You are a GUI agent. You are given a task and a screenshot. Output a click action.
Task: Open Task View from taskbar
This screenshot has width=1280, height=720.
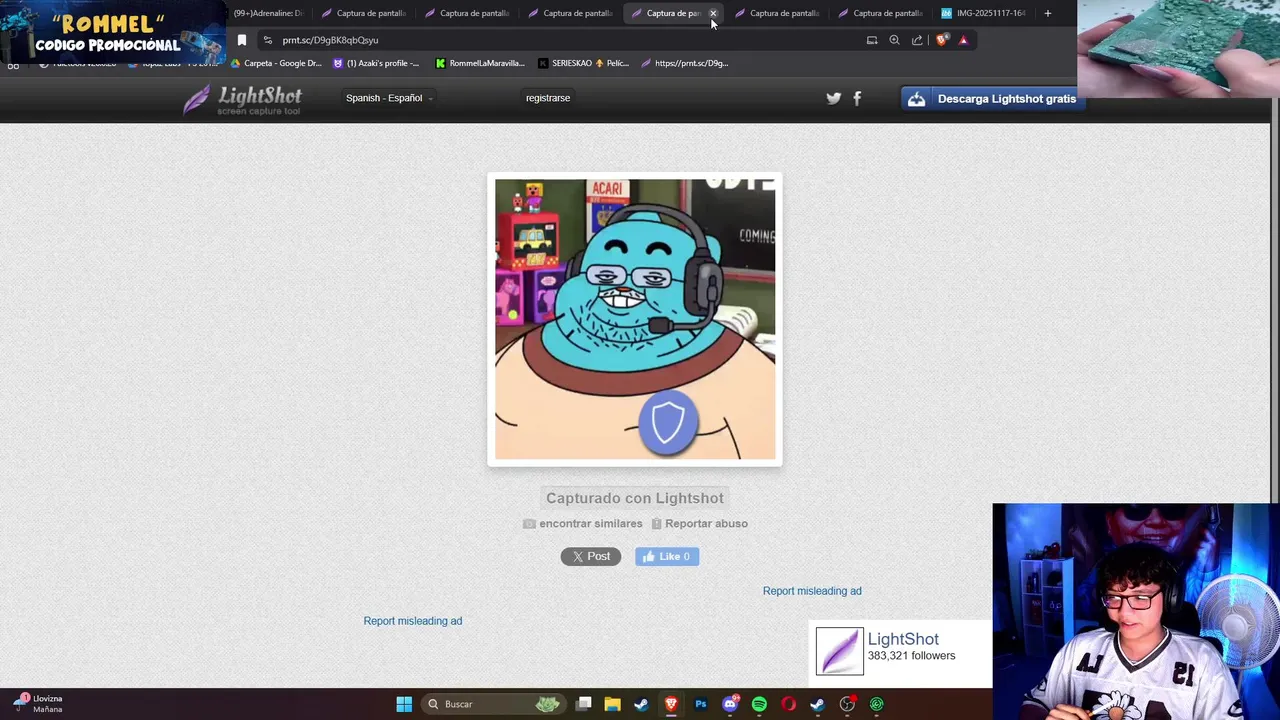(584, 704)
